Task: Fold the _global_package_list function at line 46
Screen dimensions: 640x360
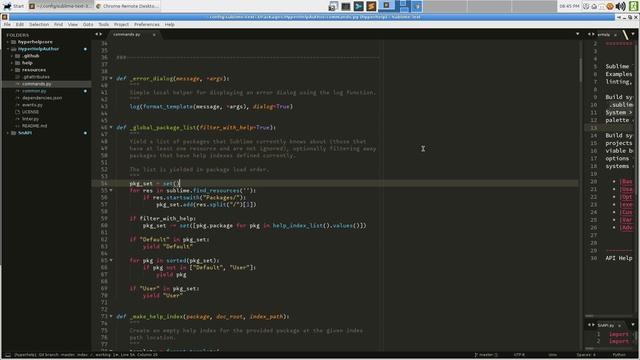Action: pos(111,127)
